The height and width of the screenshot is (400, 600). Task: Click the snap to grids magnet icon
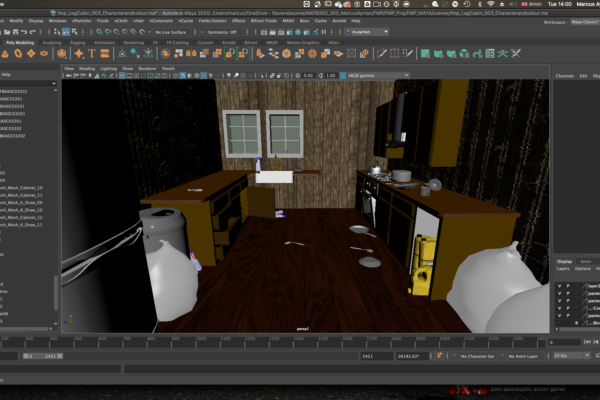[x=99, y=32]
